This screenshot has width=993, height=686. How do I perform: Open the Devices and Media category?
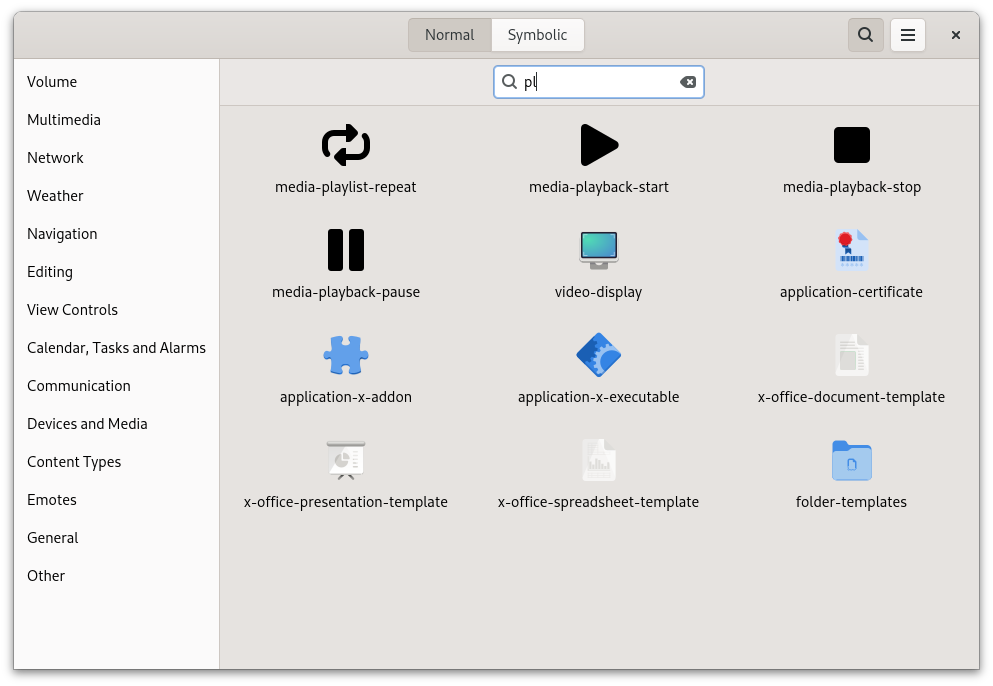[87, 424]
